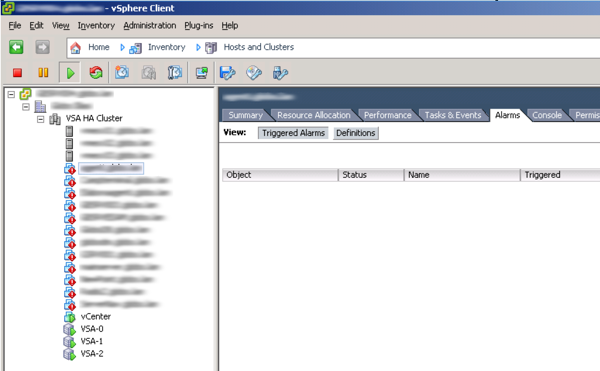Click the green back navigation arrow

16,47
